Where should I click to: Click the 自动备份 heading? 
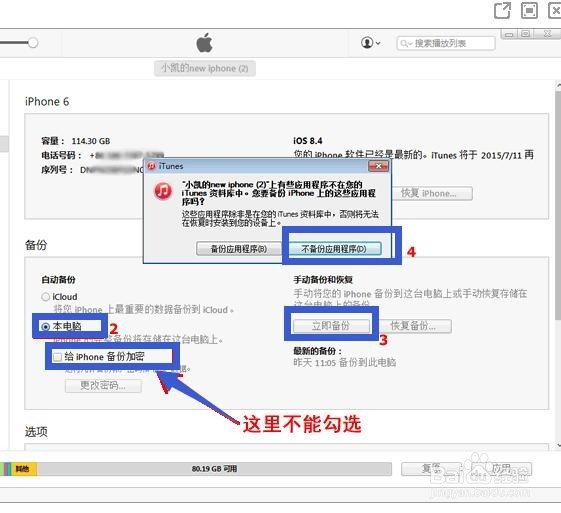click(58, 279)
